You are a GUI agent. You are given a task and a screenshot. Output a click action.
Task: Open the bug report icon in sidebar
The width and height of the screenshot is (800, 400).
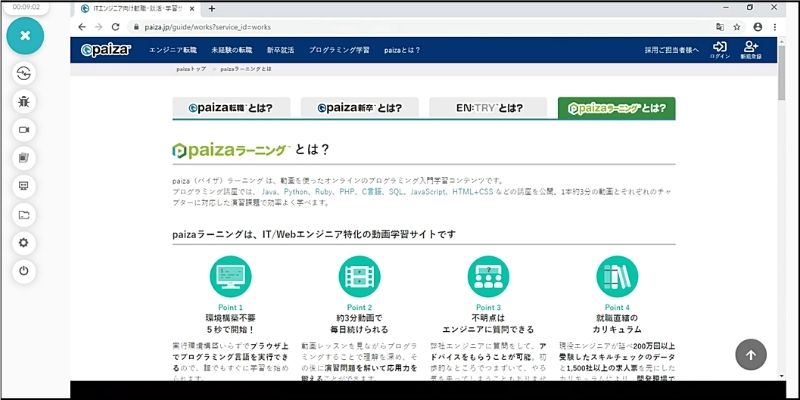click(x=23, y=102)
